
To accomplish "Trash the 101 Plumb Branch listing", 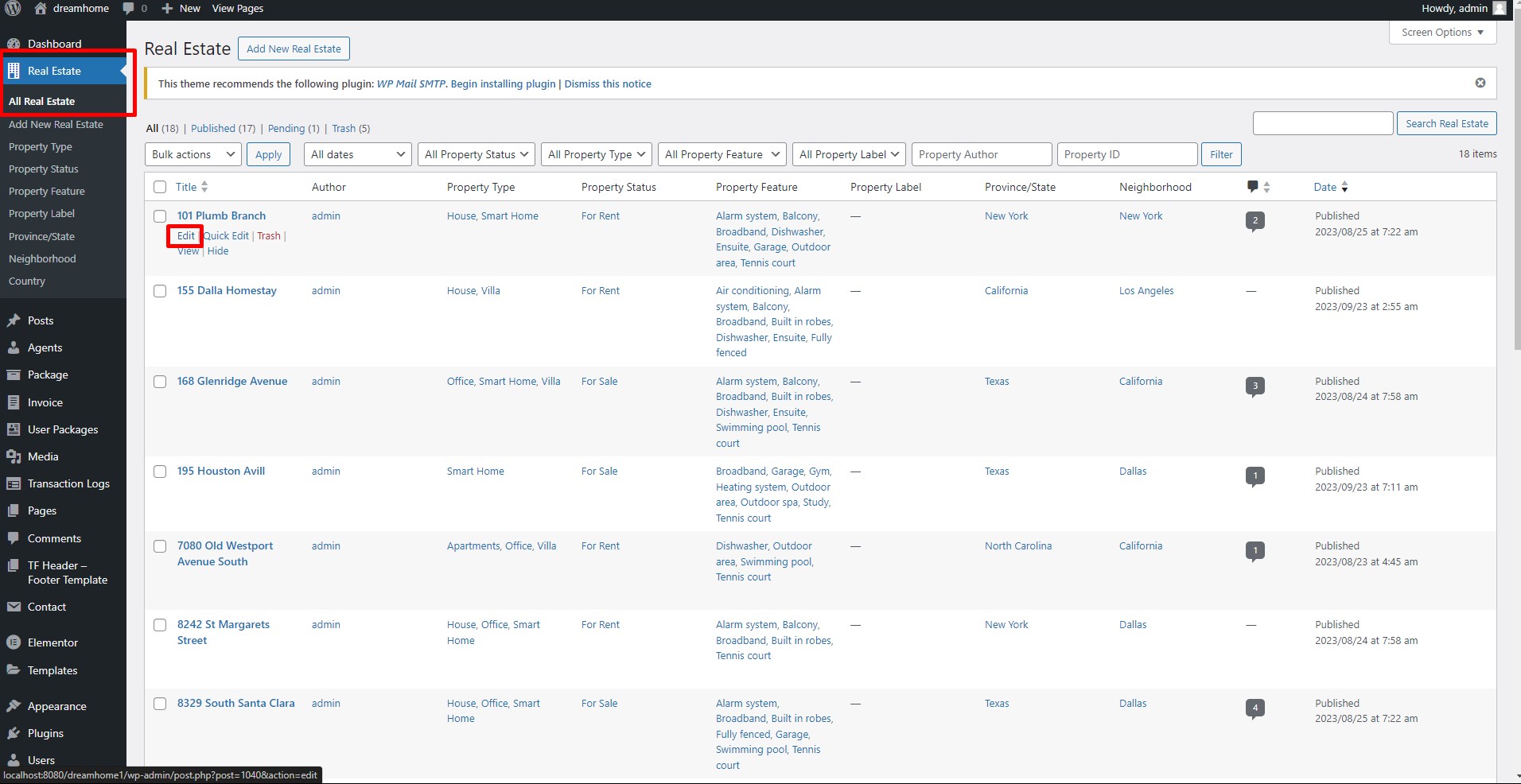I will point(269,235).
